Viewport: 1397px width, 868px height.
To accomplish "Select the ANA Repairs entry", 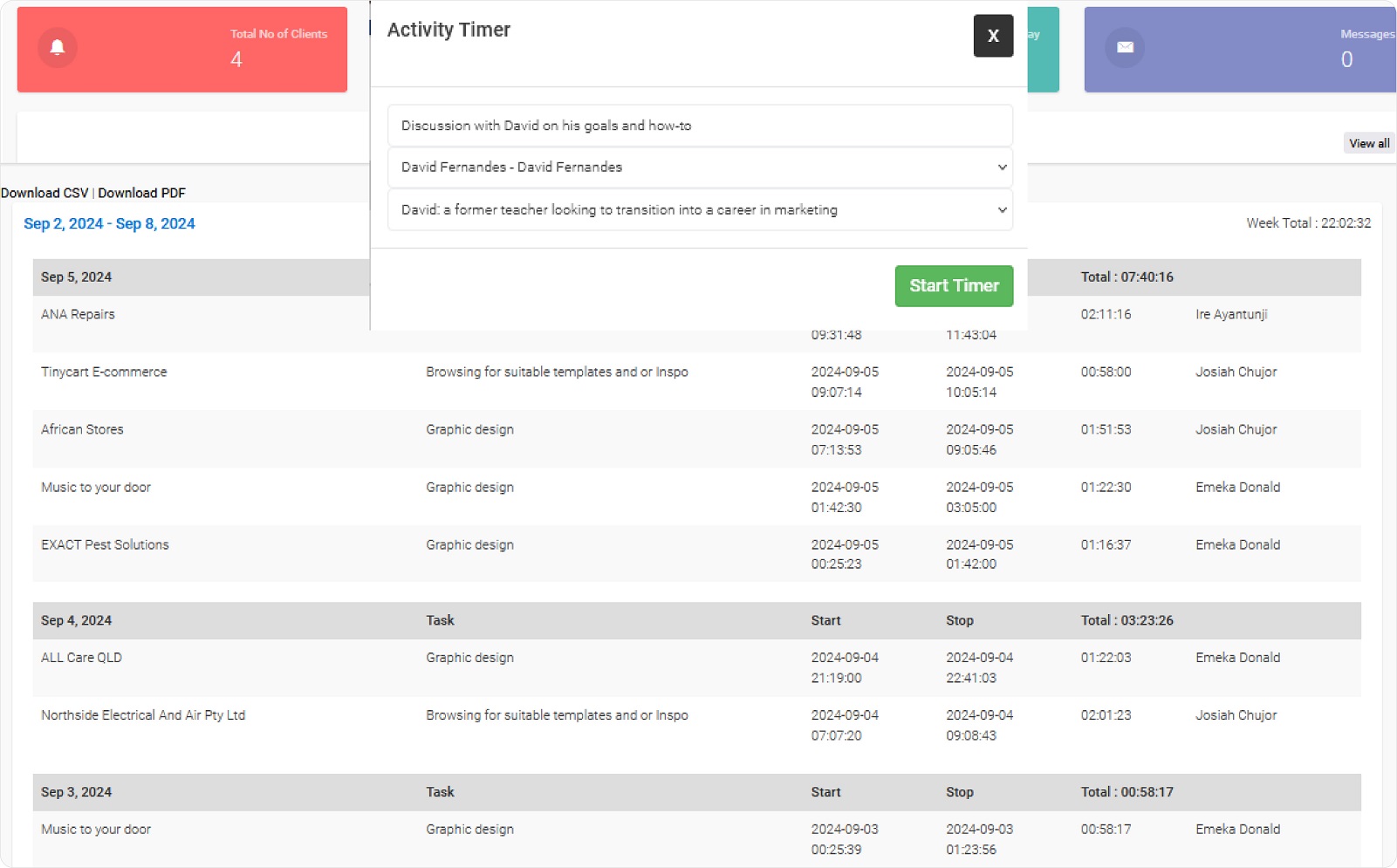I will click(78, 314).
